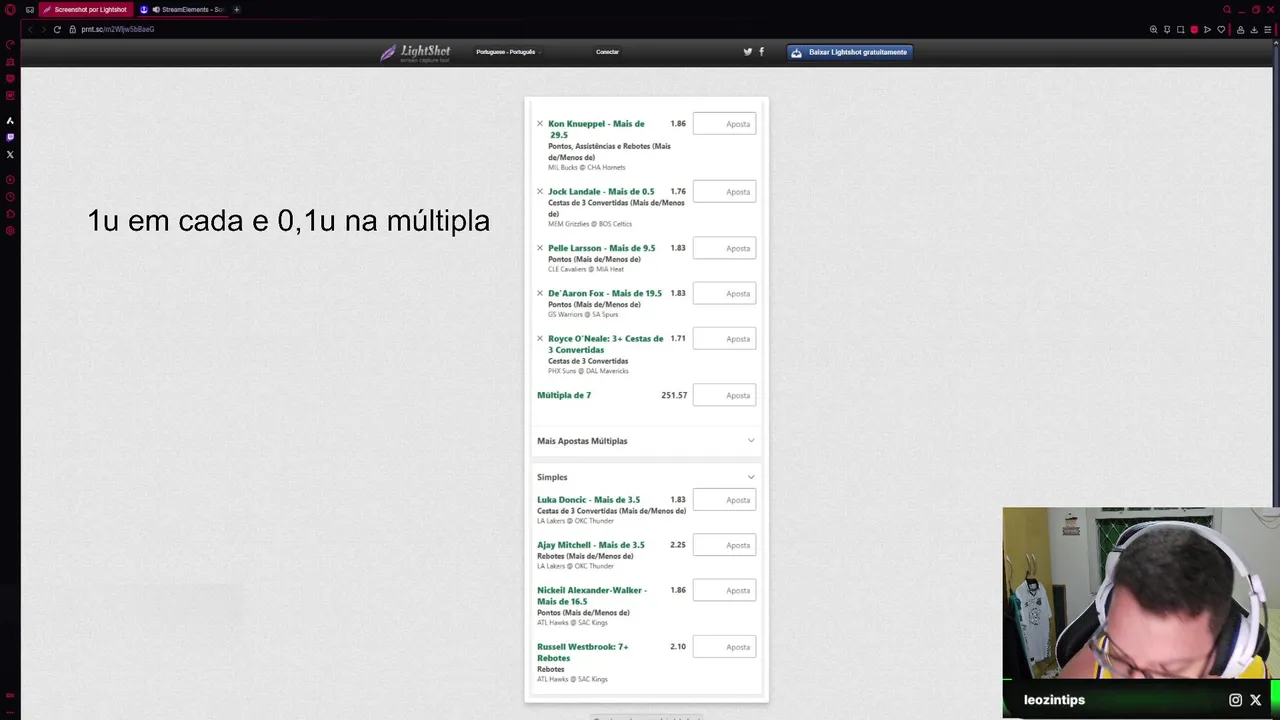Open the Portuguese - Português language dropdown
Viewport: 1280px width, 720px height.
pyautogui.click(x=507, y=52)
